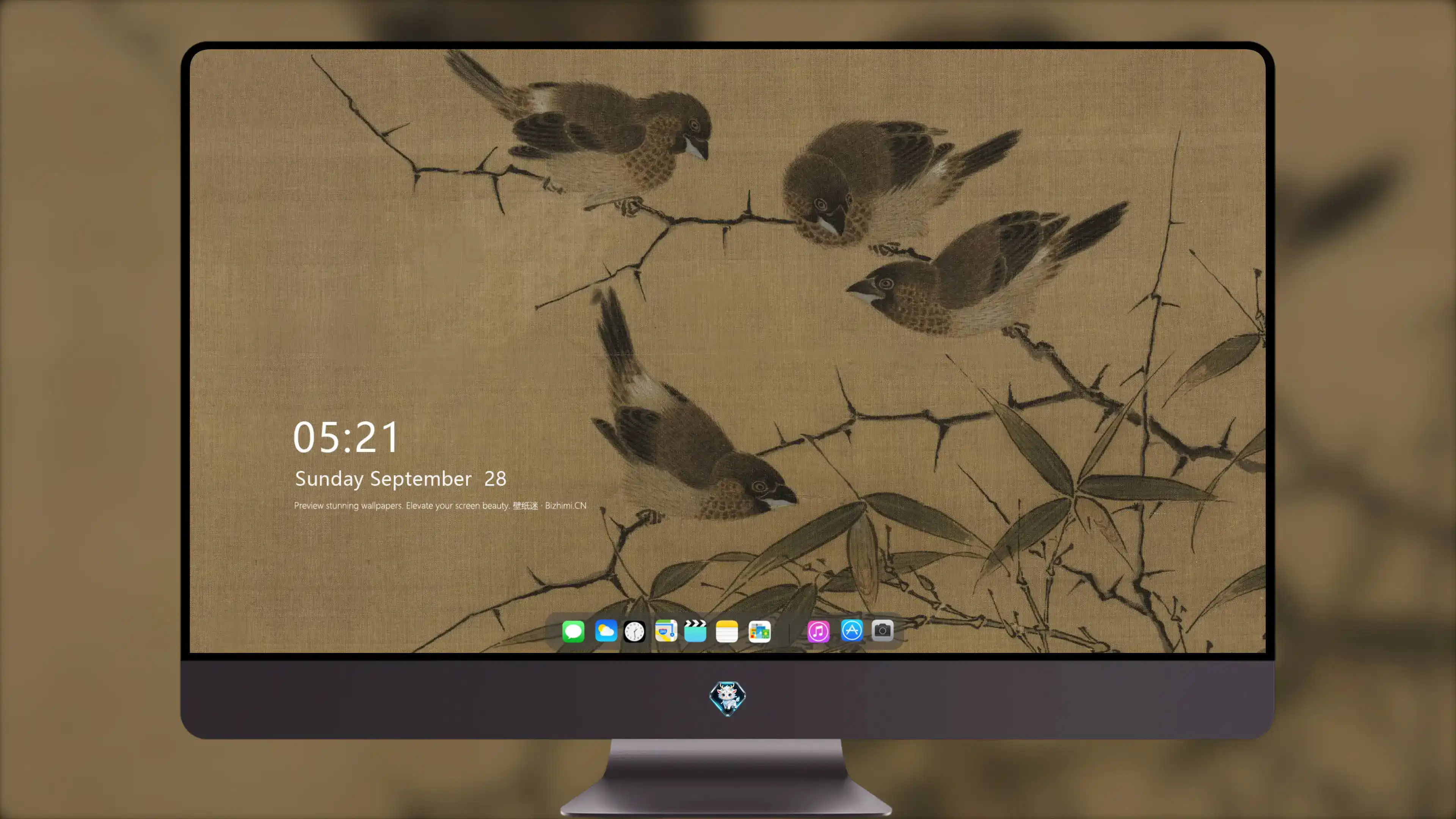Open the blue App Store icon
The height and width of the screenshot is (819, 1456).
pos(852,631)
